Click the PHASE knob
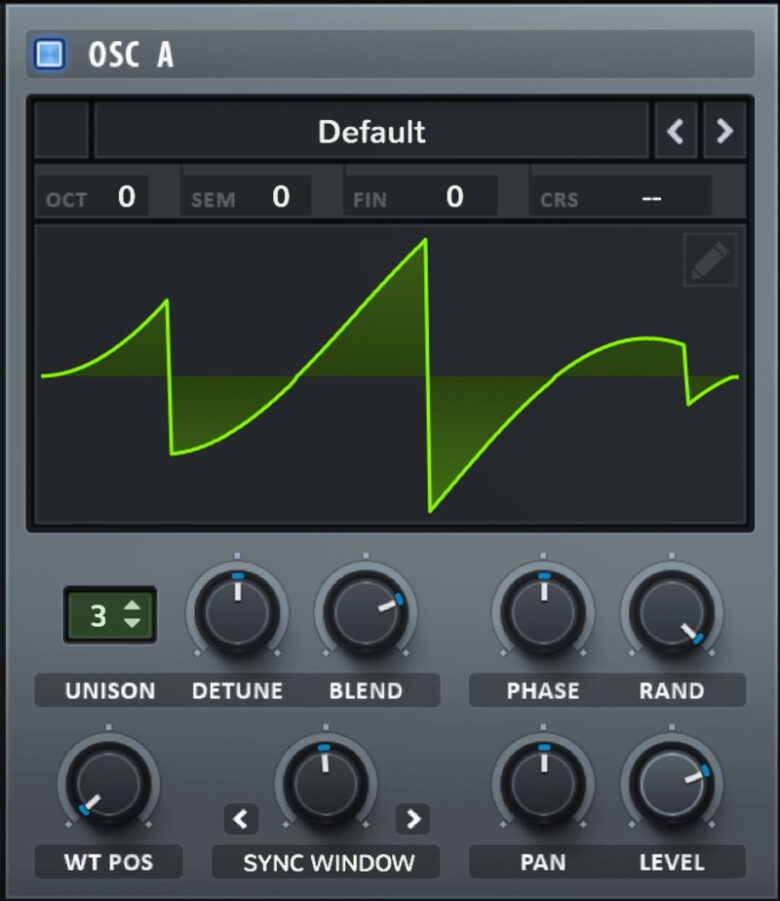Screen dimensions: 780x901 click(543, 611)
